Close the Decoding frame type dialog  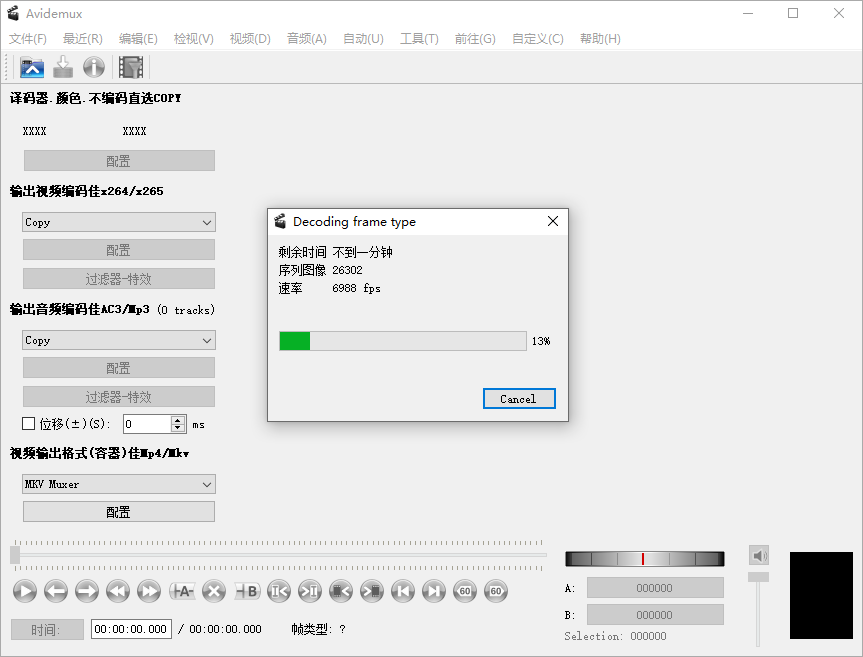point(552,221)
